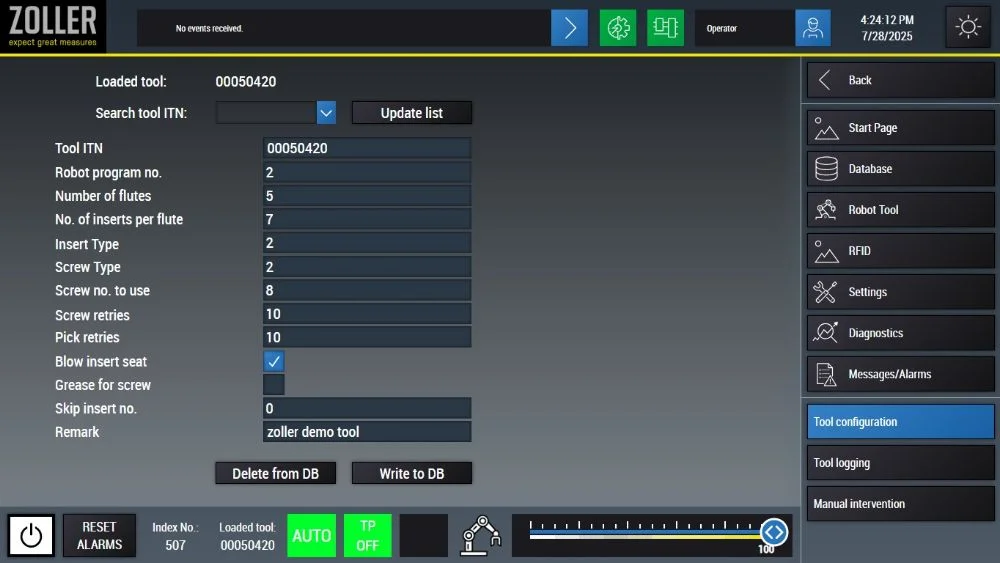Open the Manual intervention tab
Screen dimensions: 1000x563
point(900,504)
